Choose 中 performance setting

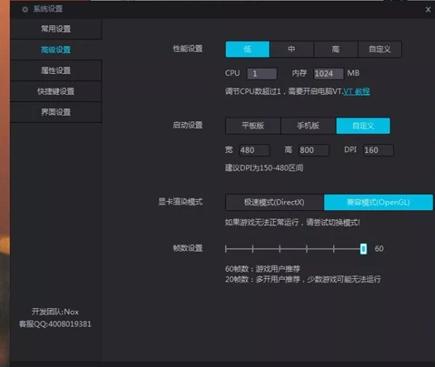(x=292, y=49)
